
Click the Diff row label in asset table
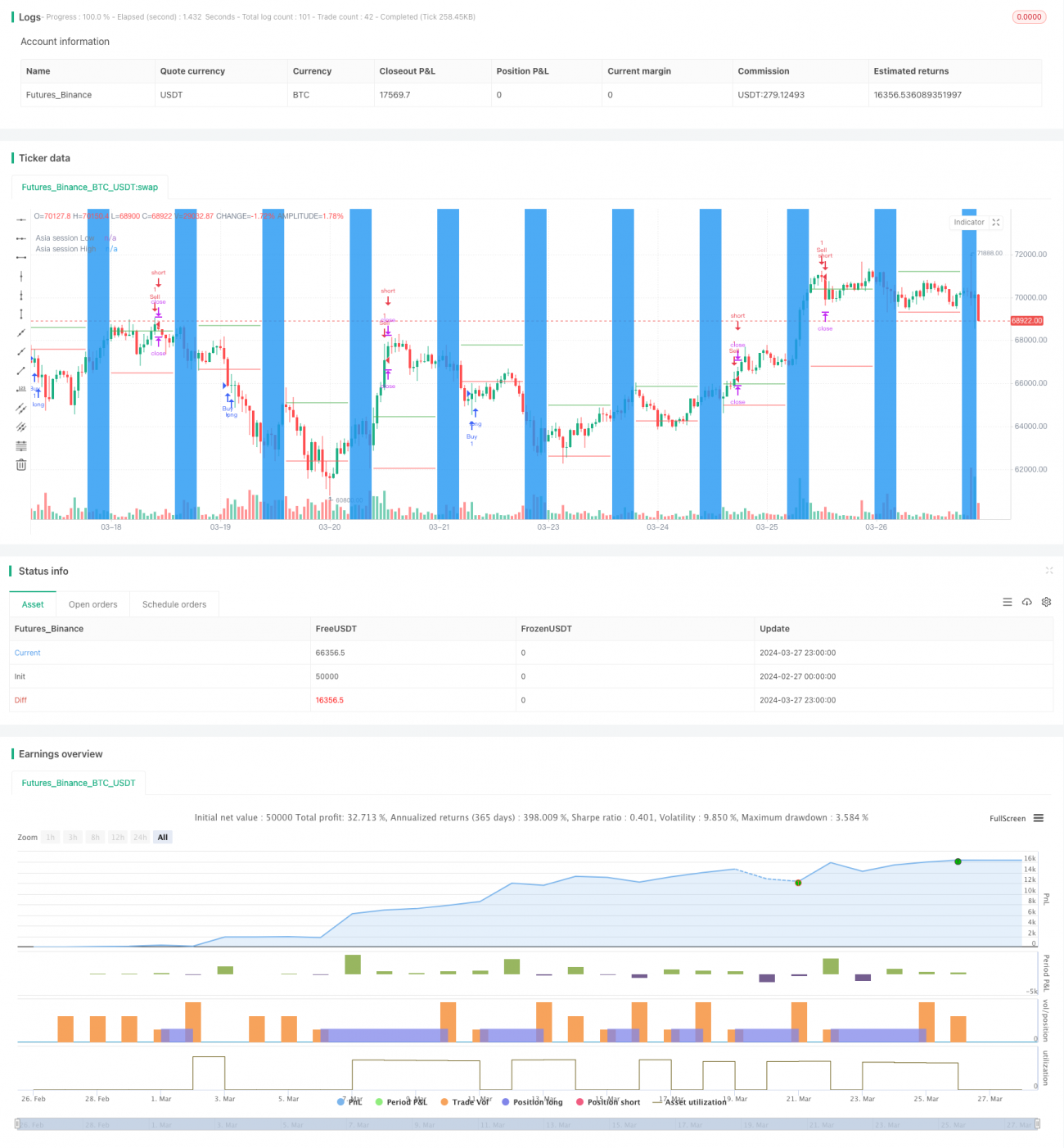tap(20, 700)
